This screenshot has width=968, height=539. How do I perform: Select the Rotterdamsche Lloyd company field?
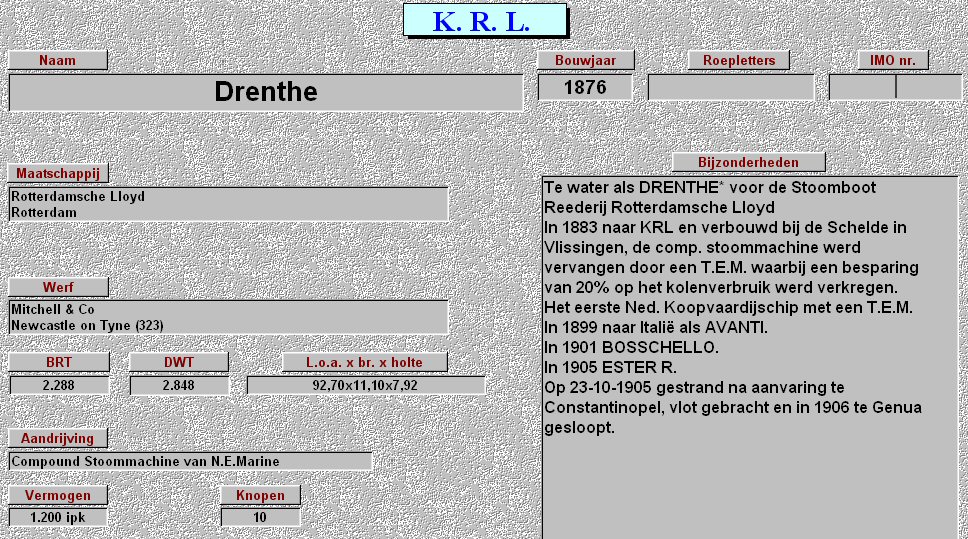[x=228, y=204]
